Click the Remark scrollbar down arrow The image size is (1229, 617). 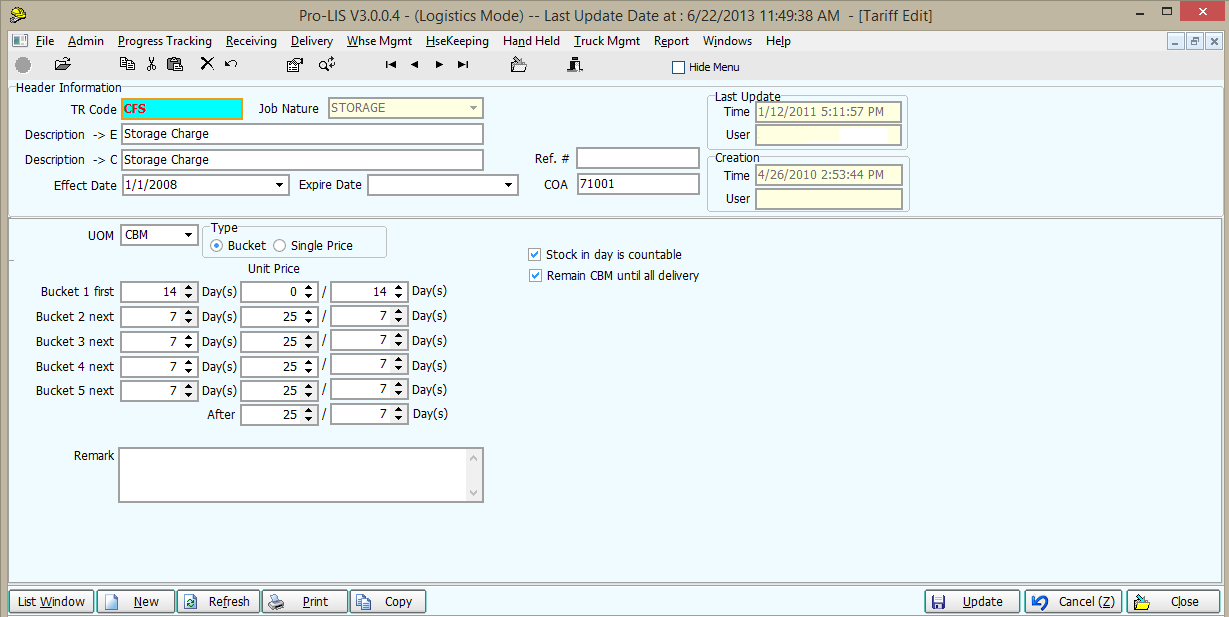point(474,492)
